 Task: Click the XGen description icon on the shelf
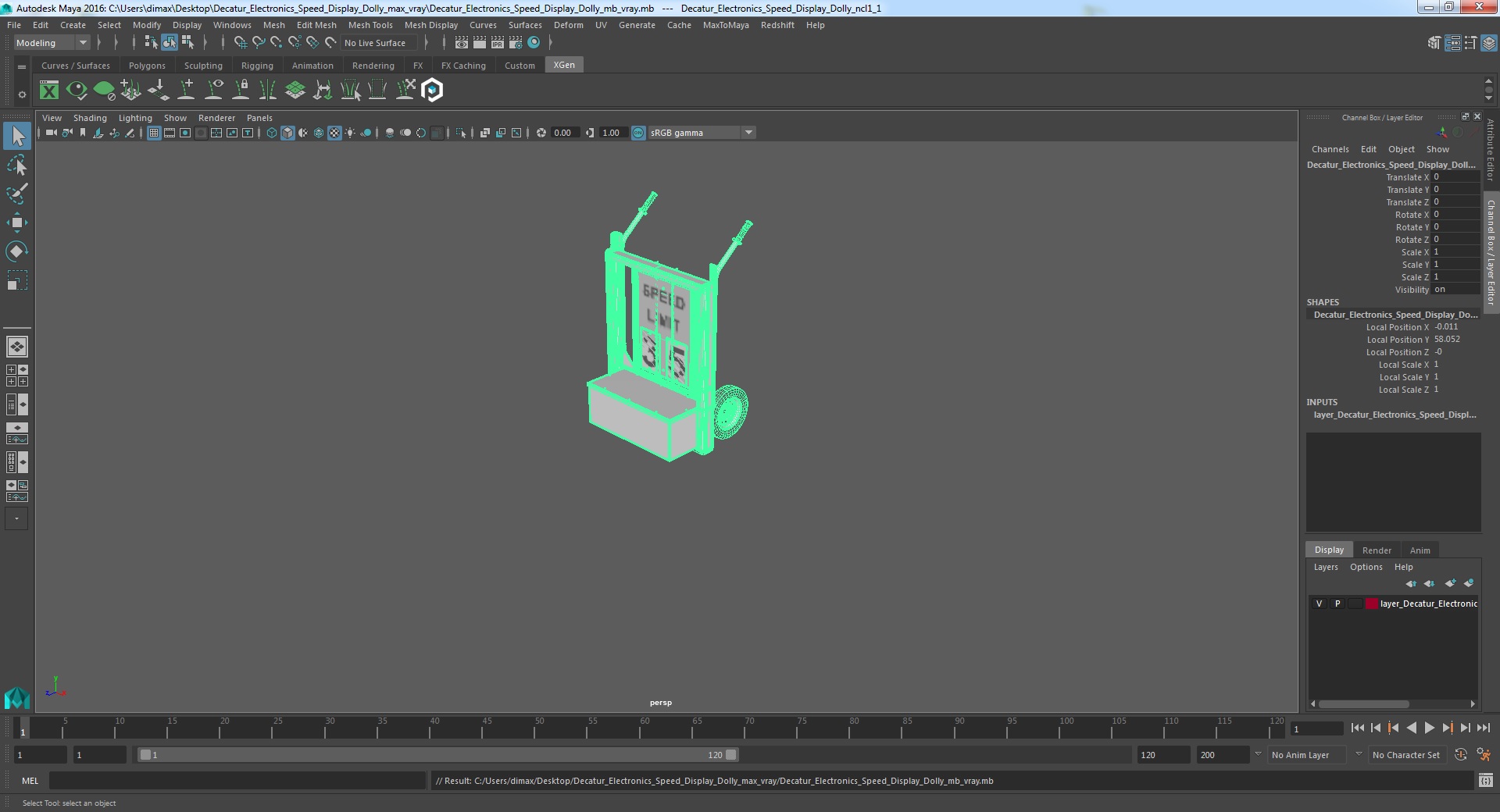pyautogui.click(x=49, y=91)
